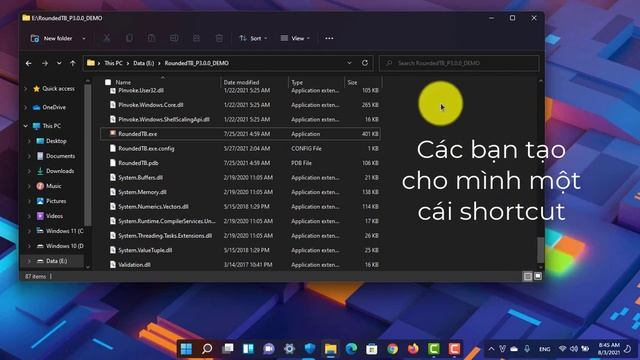Open Settings gear on the taskbar
640x360 pixels.
click(x=289, y=349)
